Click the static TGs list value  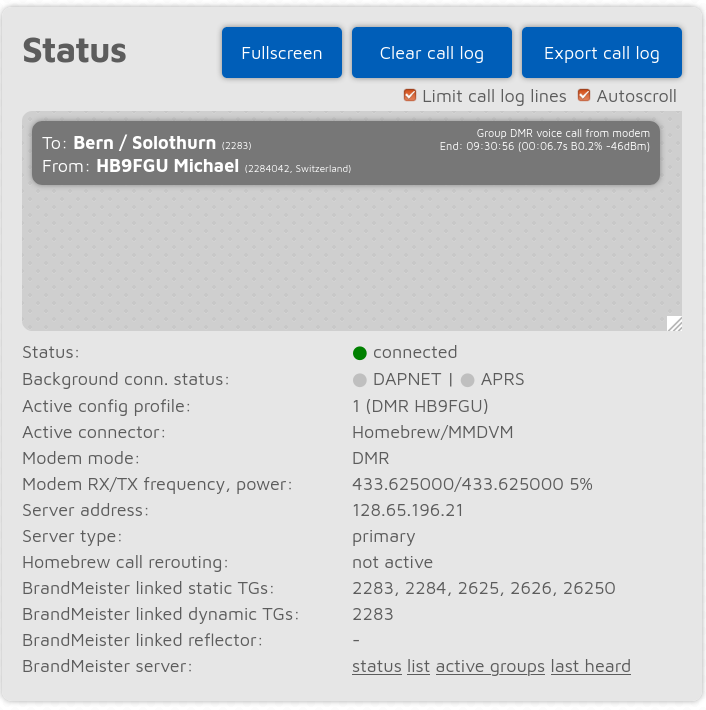[x=484, y=588]
